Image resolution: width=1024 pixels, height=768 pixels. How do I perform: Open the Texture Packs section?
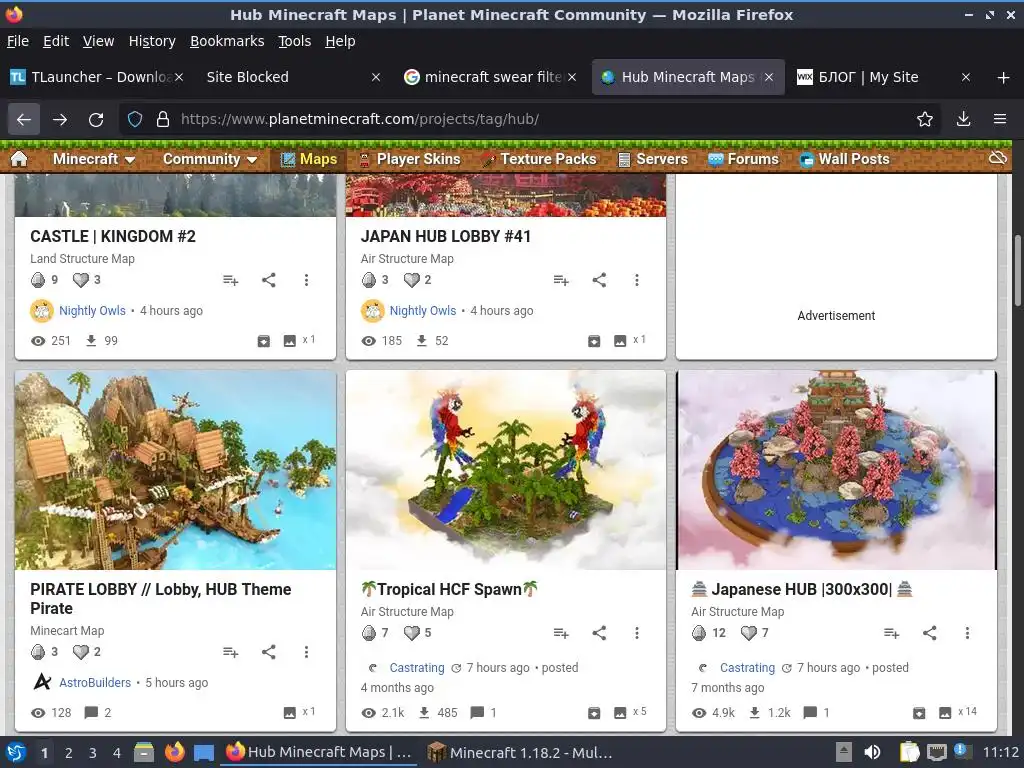(539, 159)
